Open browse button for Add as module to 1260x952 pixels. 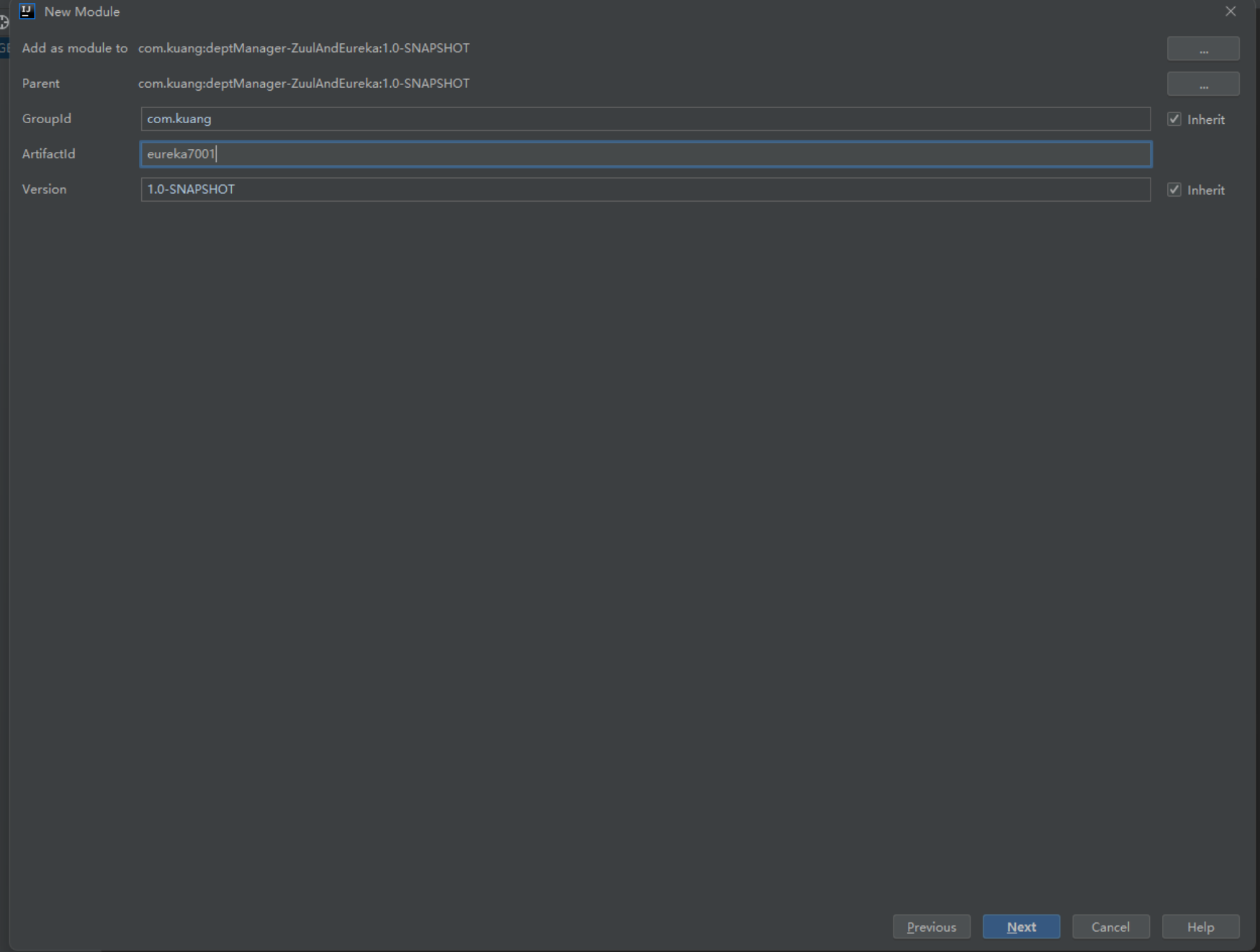1203,49
